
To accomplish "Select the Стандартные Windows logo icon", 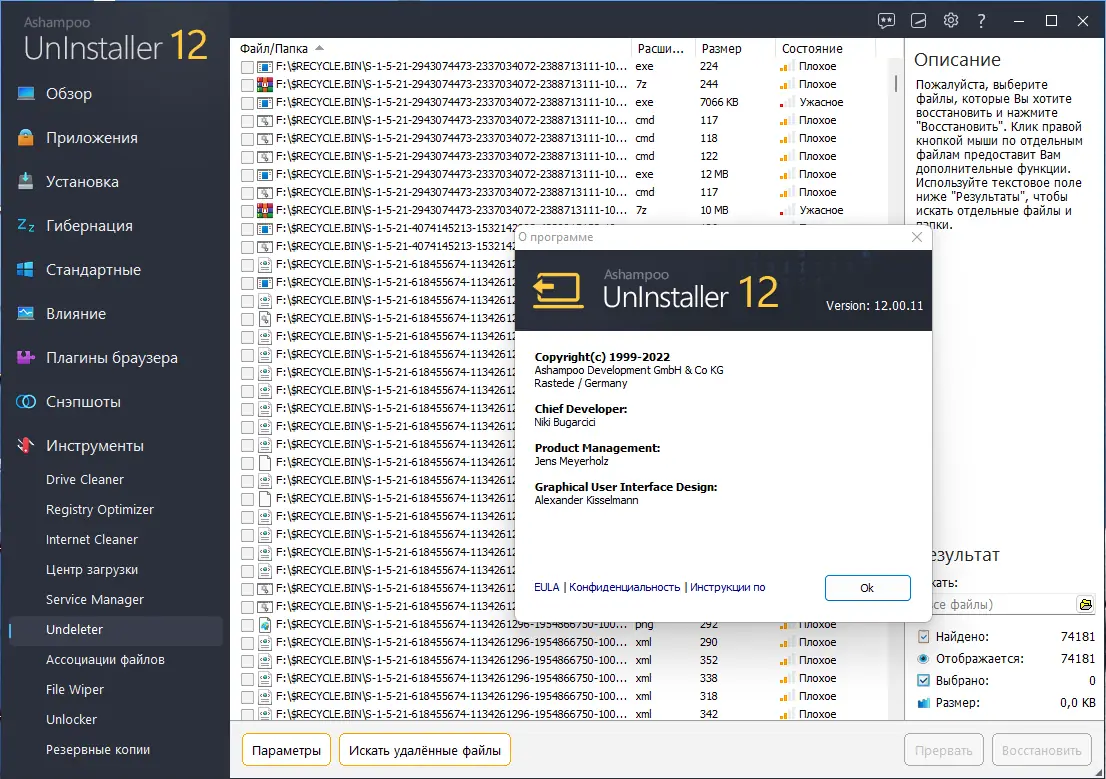I will [x=25, y=270].
